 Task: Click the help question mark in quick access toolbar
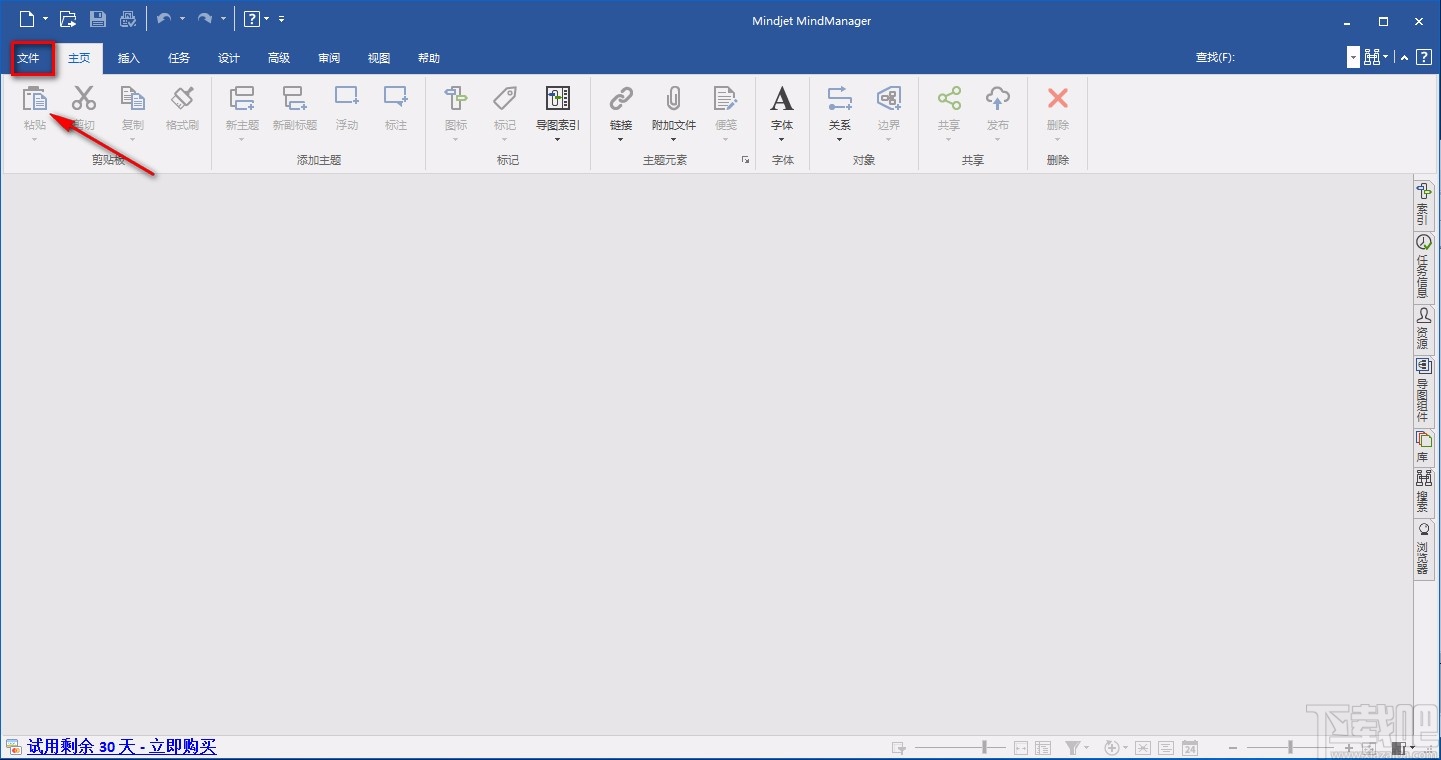pos(252,19)
